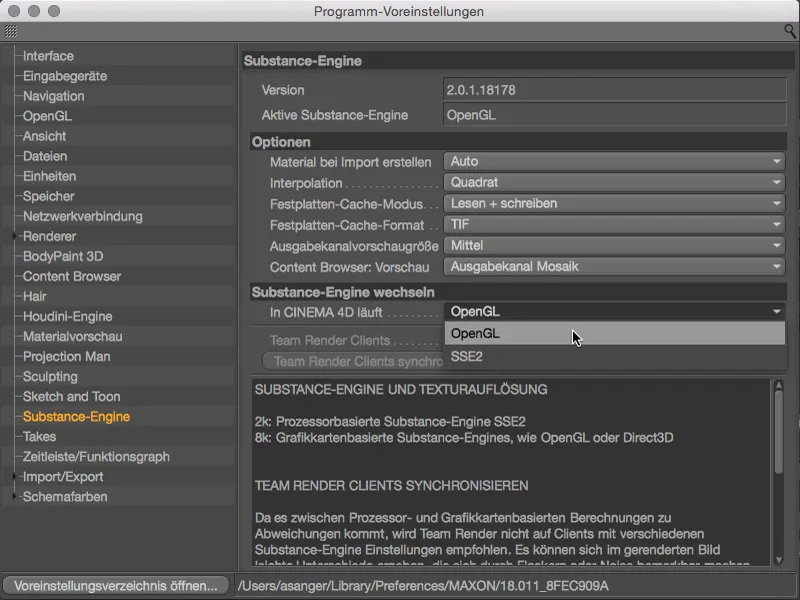This screenshot has height=600, width=800.
Task: Open Materialvorschau settings
Action: click(x=72, y=336)
